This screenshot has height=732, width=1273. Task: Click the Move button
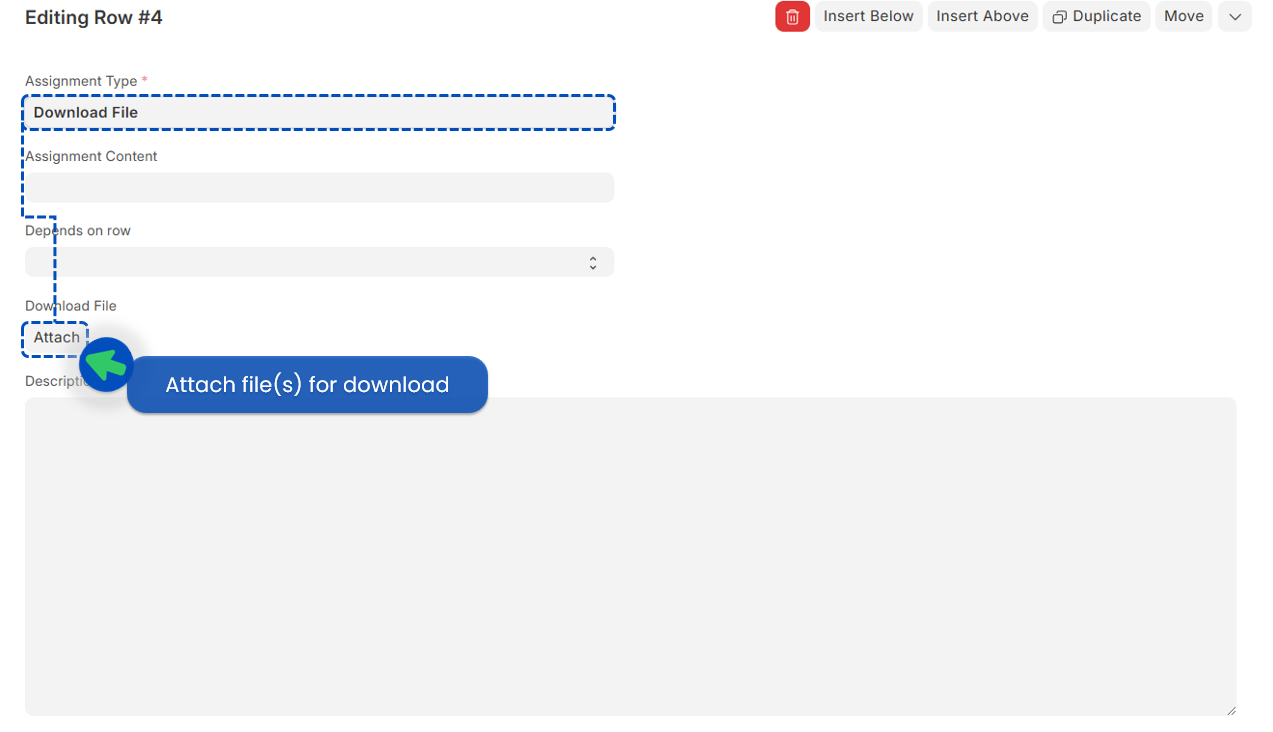coord(1183,16)
